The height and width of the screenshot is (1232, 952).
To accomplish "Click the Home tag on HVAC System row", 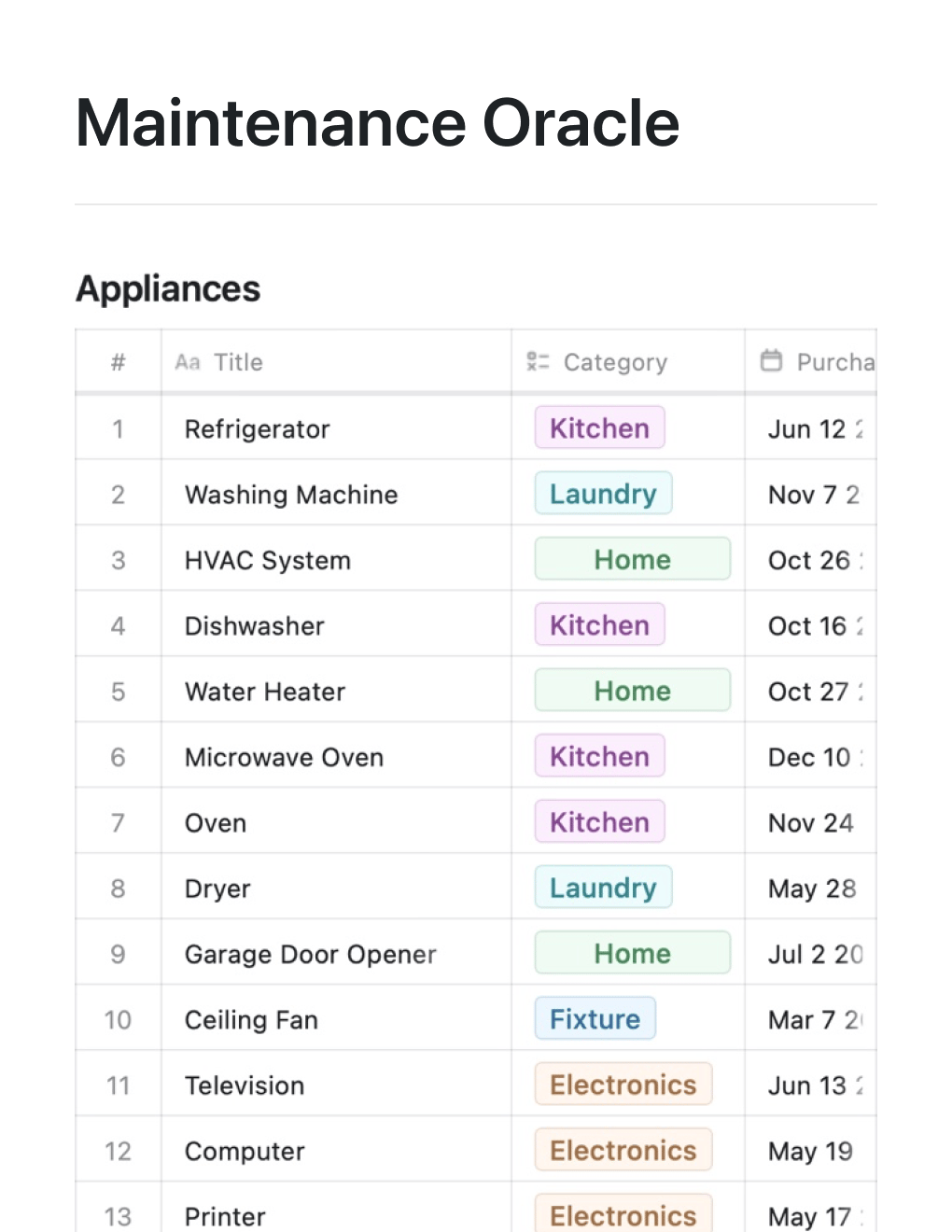I will click(x=632, y=559).
